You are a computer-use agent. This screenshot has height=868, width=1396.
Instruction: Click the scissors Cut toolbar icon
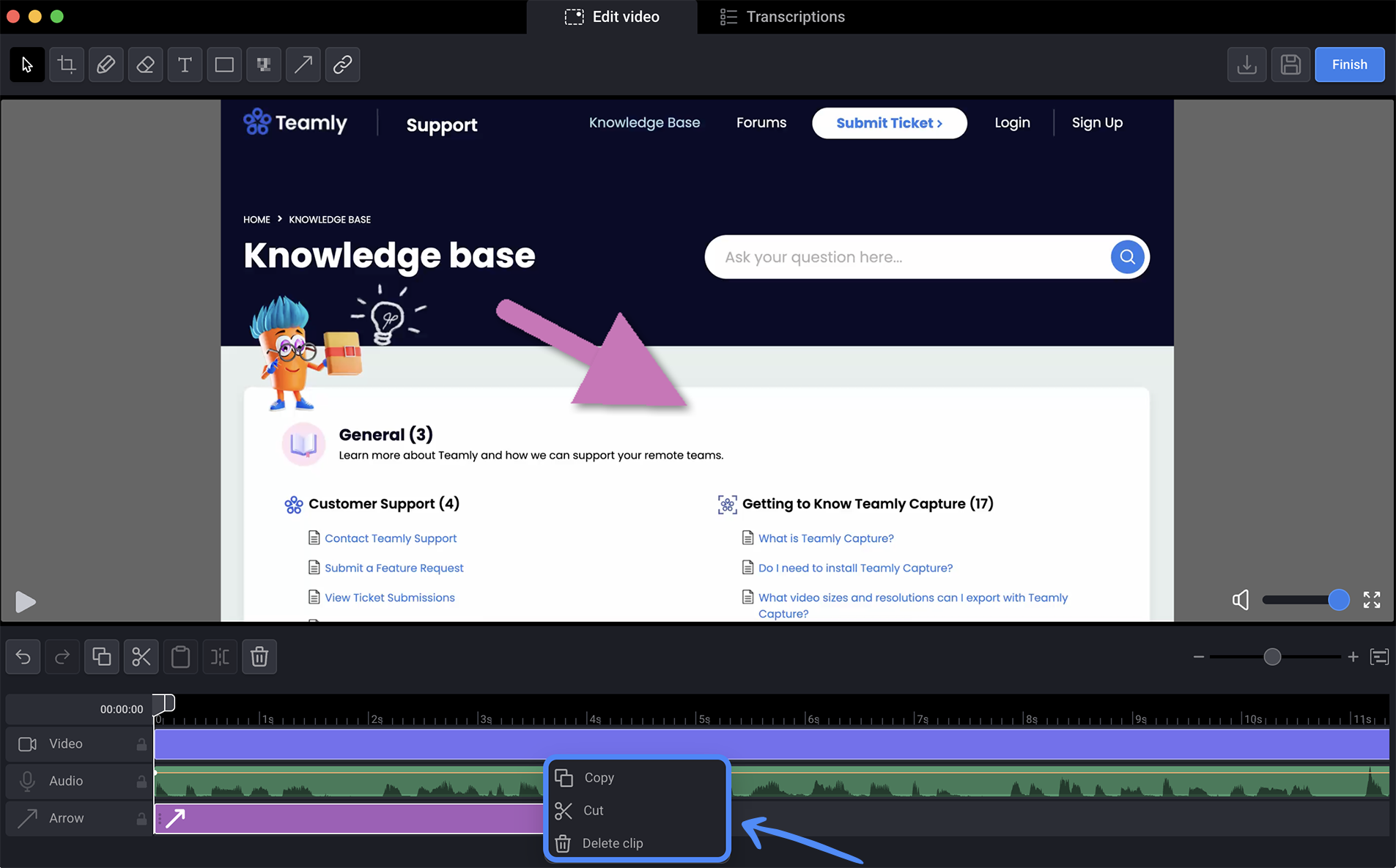point(141,656)
